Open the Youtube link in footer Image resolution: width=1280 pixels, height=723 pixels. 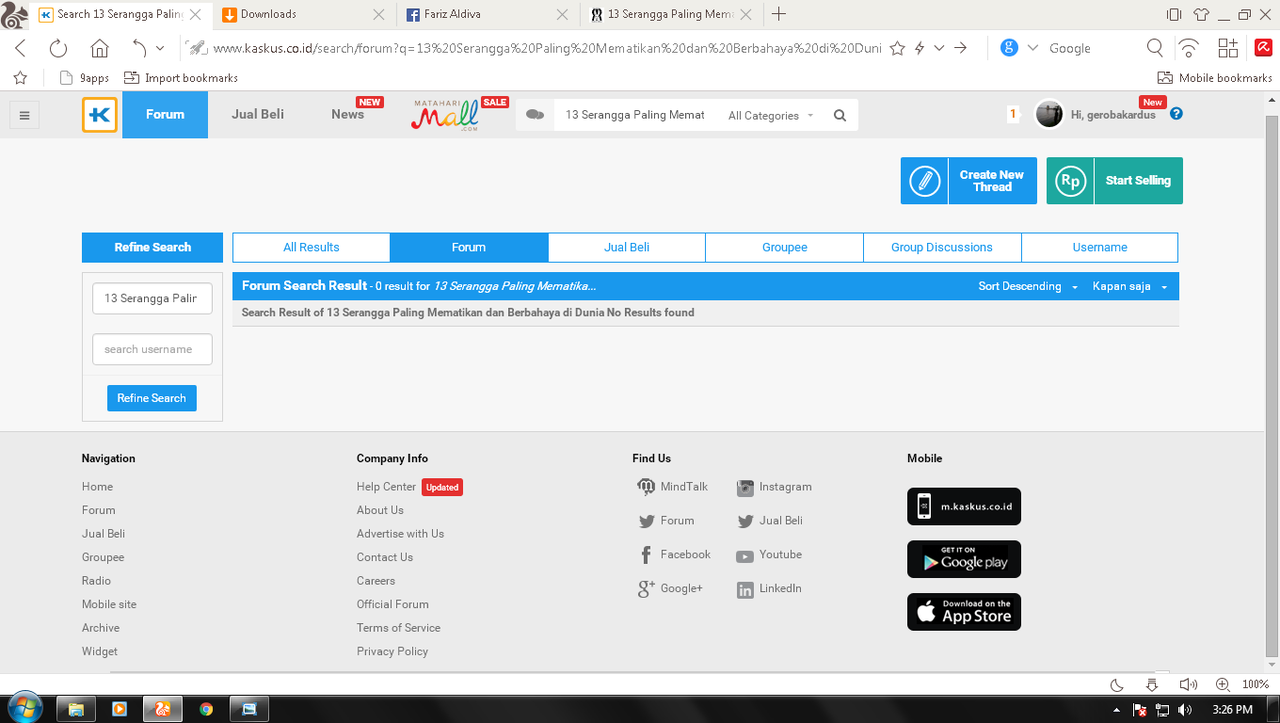coord(769,555)
